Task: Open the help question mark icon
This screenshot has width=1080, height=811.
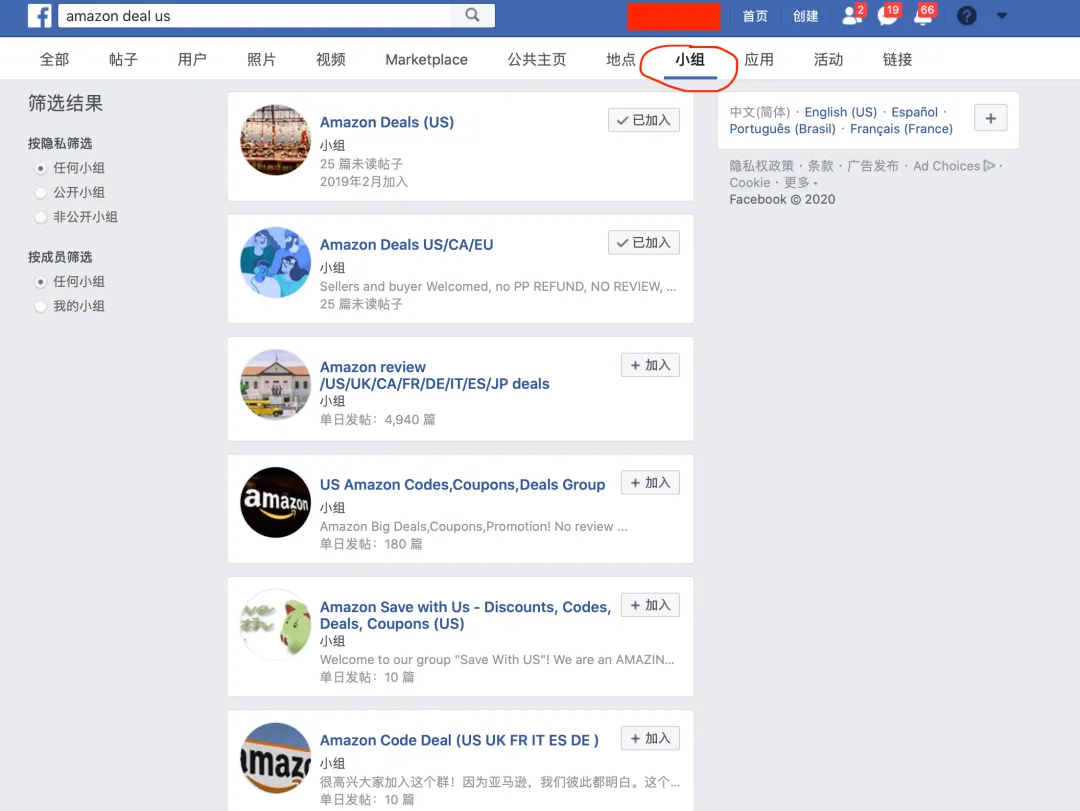Action: pos(966,16)
